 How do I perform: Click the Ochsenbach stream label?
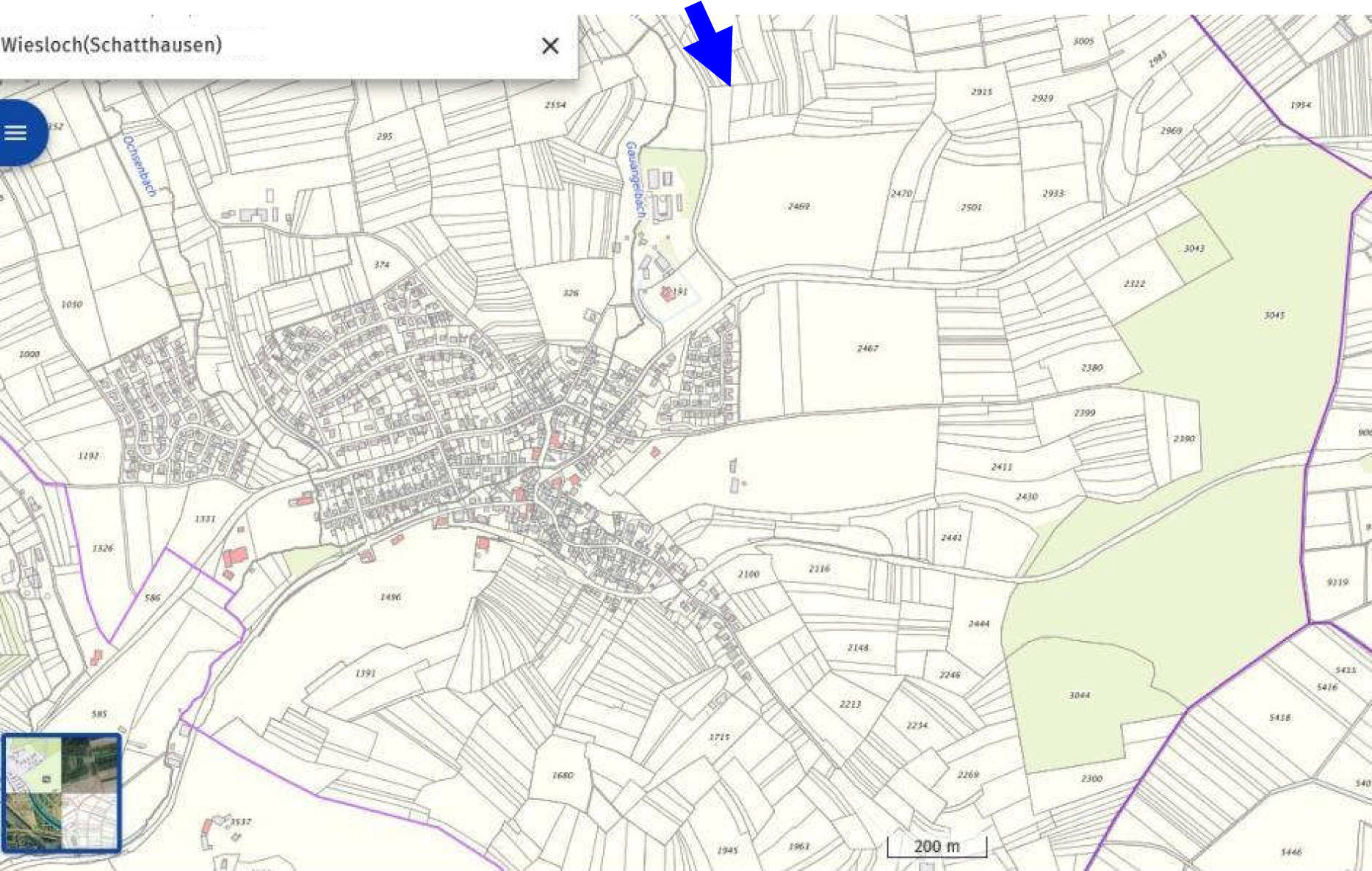coord(140,165)
